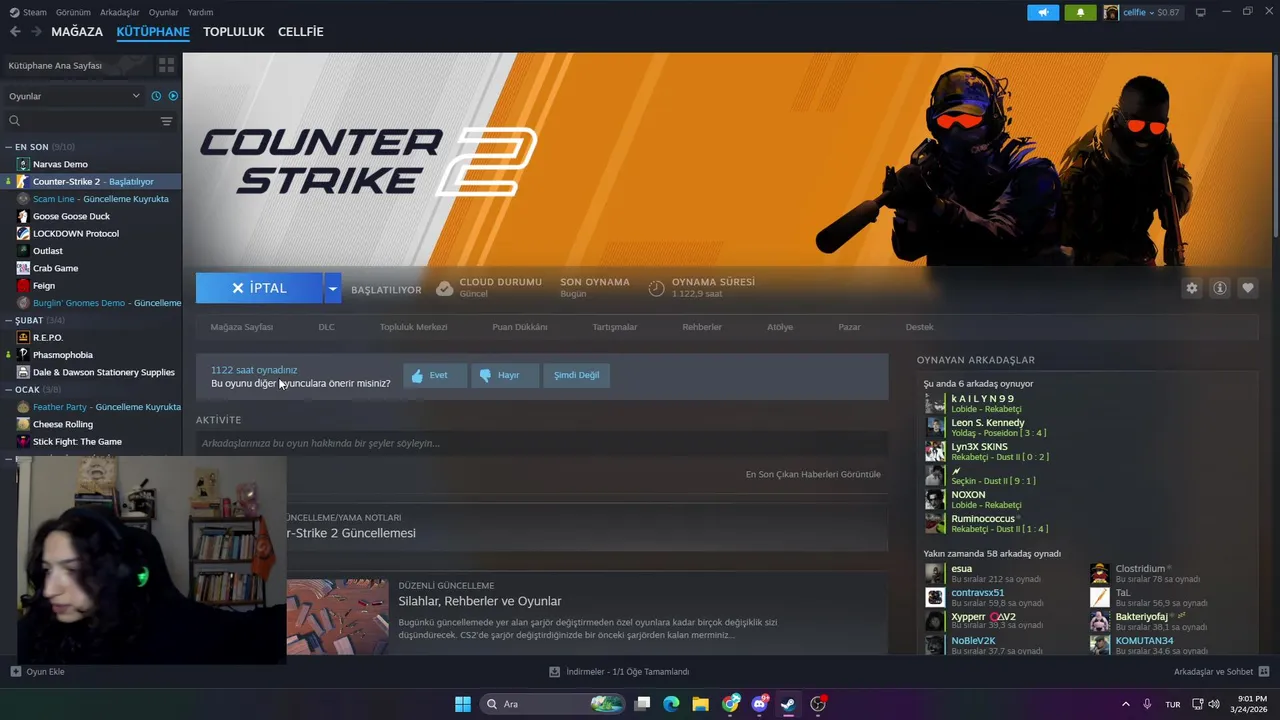
Task: Open OBS Studio from the taskbar
Action: tap(818, 704)
